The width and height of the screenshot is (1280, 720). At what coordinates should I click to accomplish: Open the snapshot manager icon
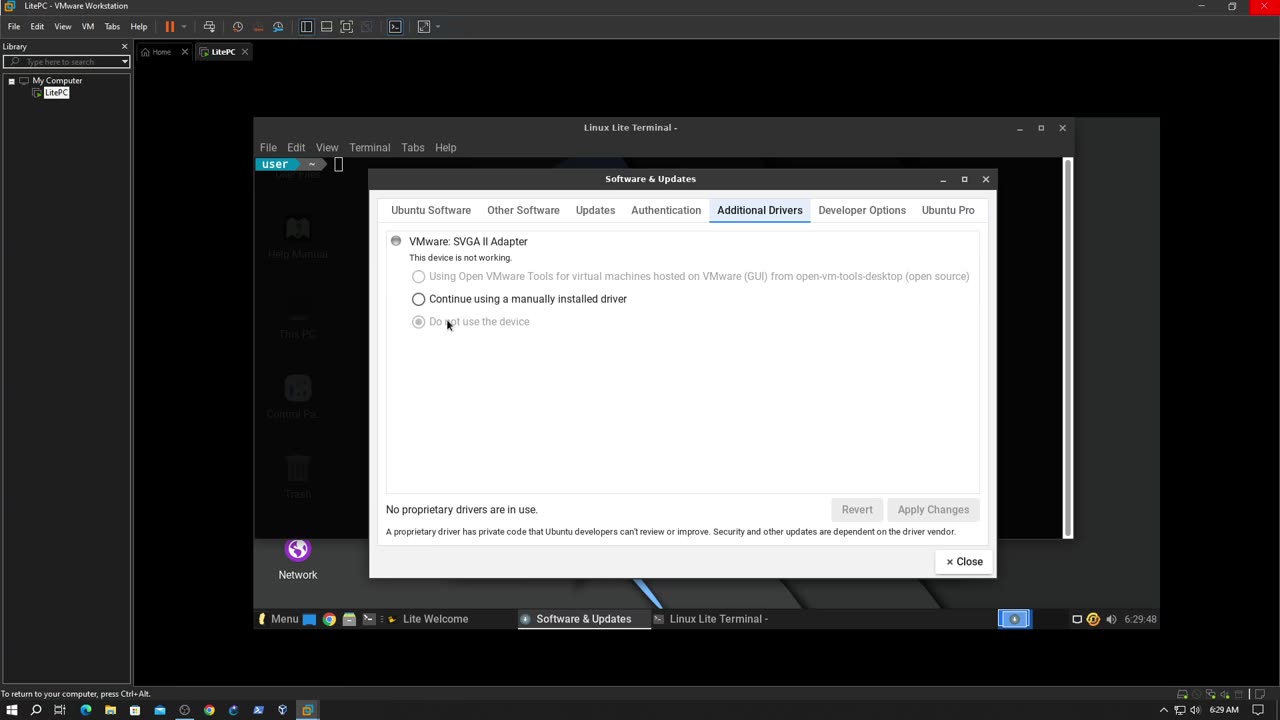[x=278, y=27]
